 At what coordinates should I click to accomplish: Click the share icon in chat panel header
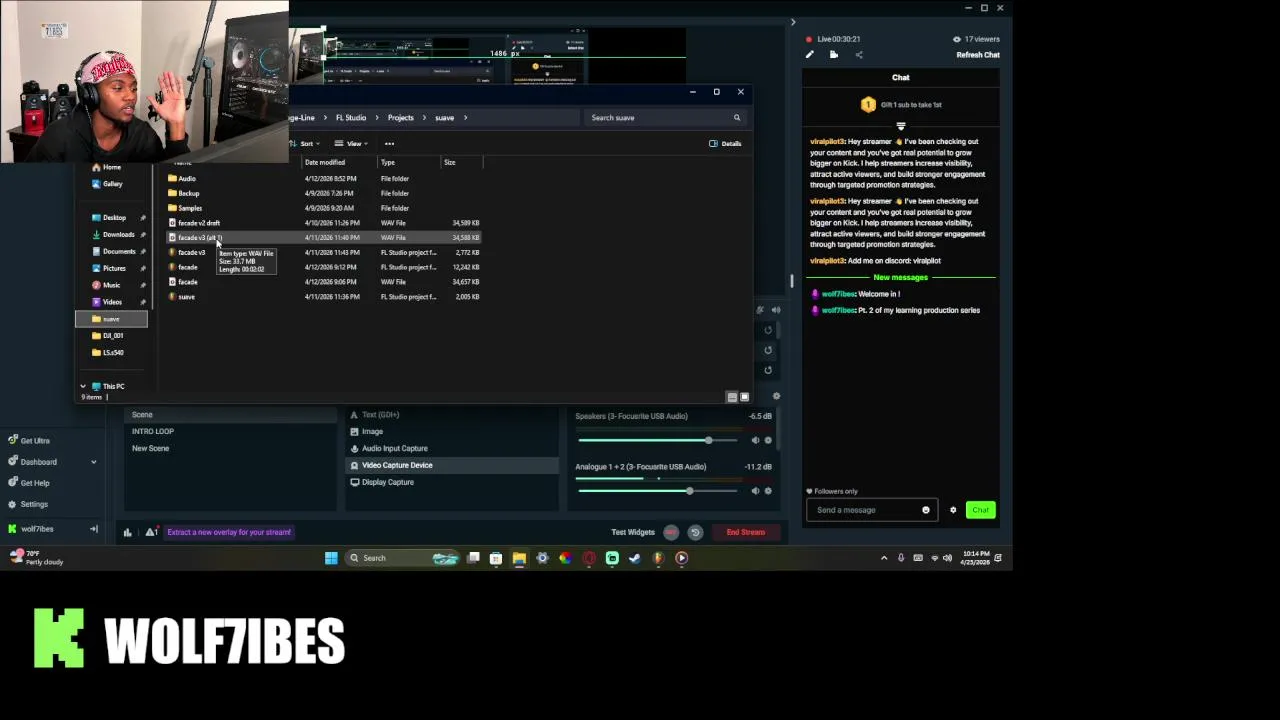(859, 55)
